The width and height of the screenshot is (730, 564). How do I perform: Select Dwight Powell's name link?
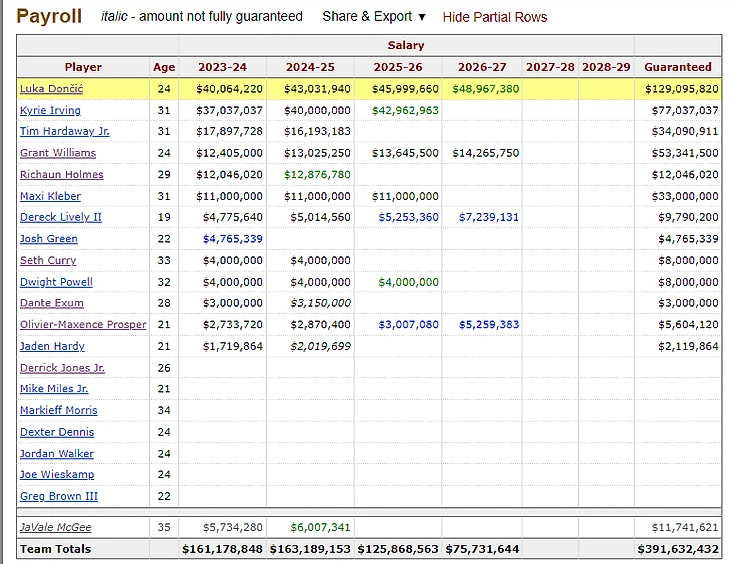56,282
